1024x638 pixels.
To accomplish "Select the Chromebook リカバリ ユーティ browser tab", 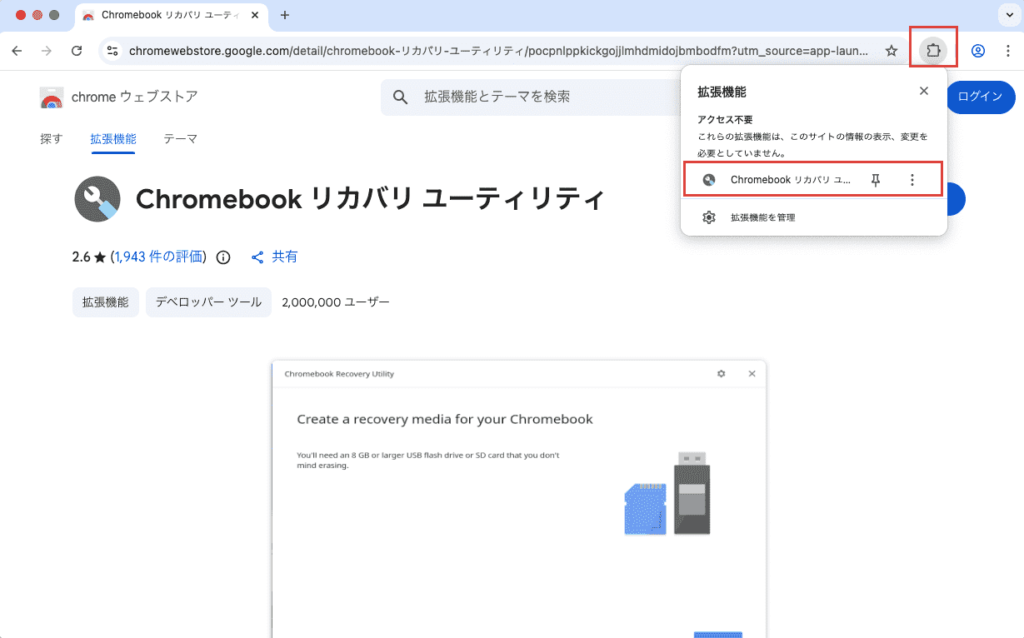I will point(171,16).
